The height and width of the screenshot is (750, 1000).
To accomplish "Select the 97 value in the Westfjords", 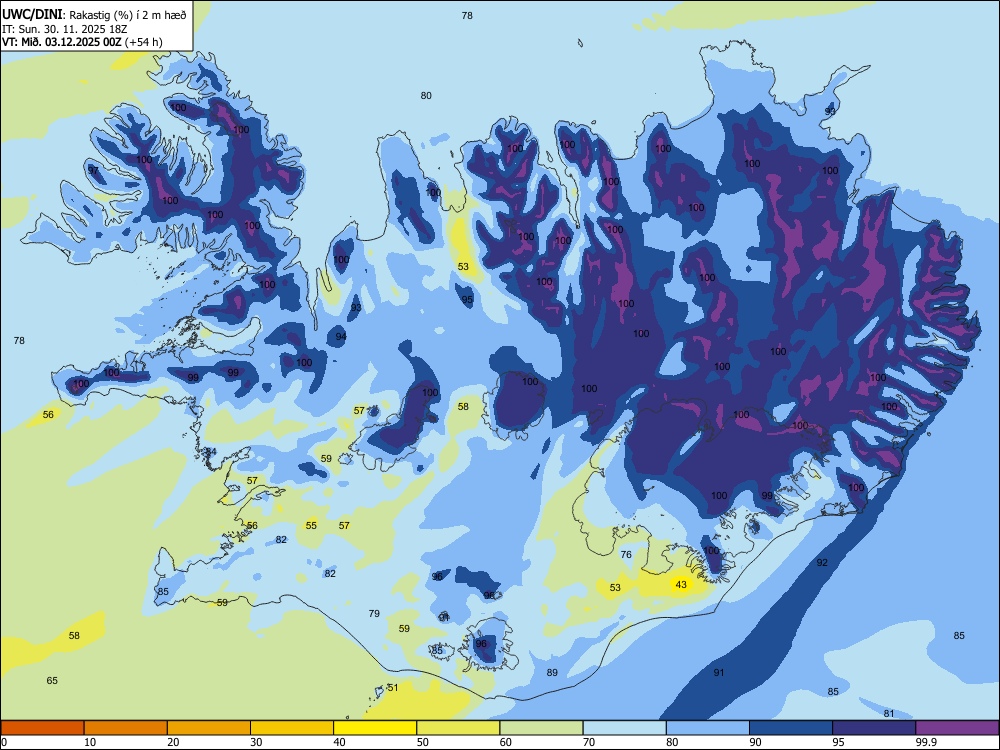I will pyautogui.click(x=93, y=170).
